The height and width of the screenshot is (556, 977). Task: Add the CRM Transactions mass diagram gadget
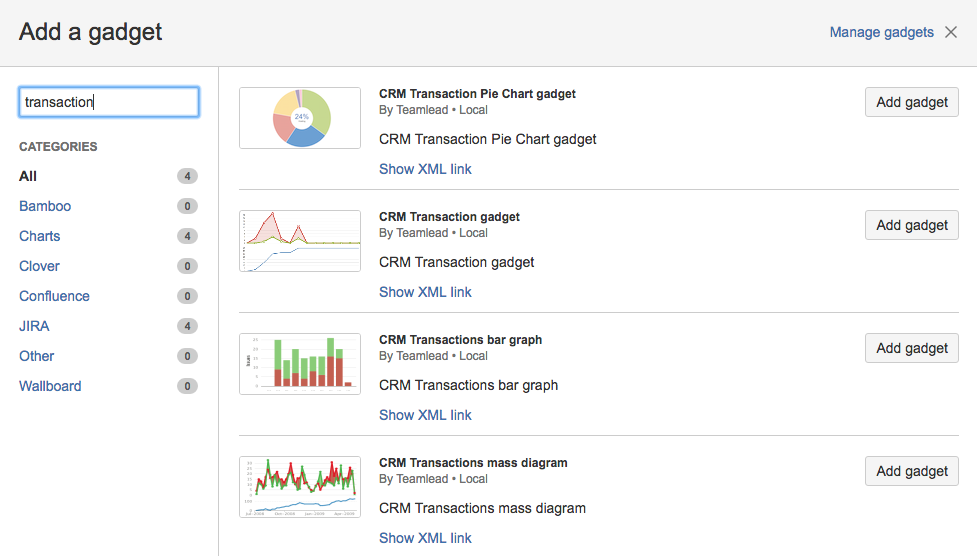coord(911,471)
